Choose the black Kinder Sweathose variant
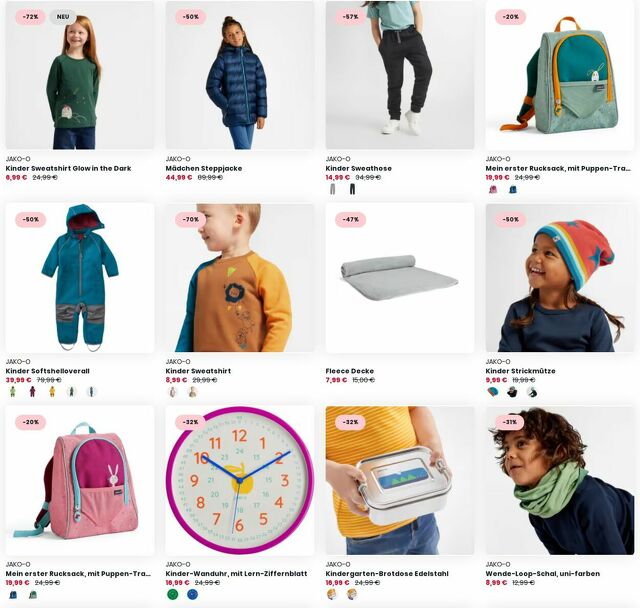The width and height of the screenshot is (640, 608). 352,189
